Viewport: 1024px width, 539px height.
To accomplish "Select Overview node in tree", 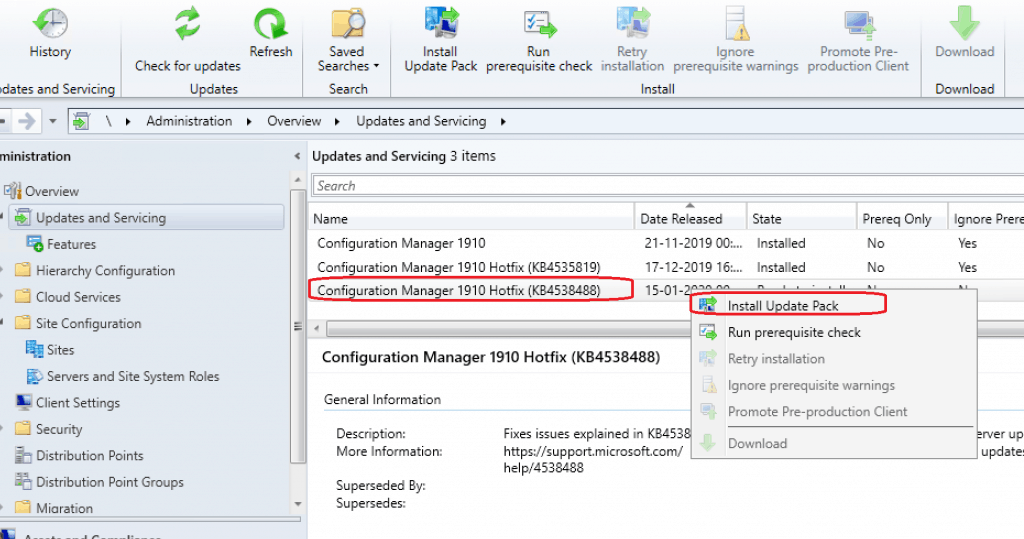I will (x=52, y=191).
